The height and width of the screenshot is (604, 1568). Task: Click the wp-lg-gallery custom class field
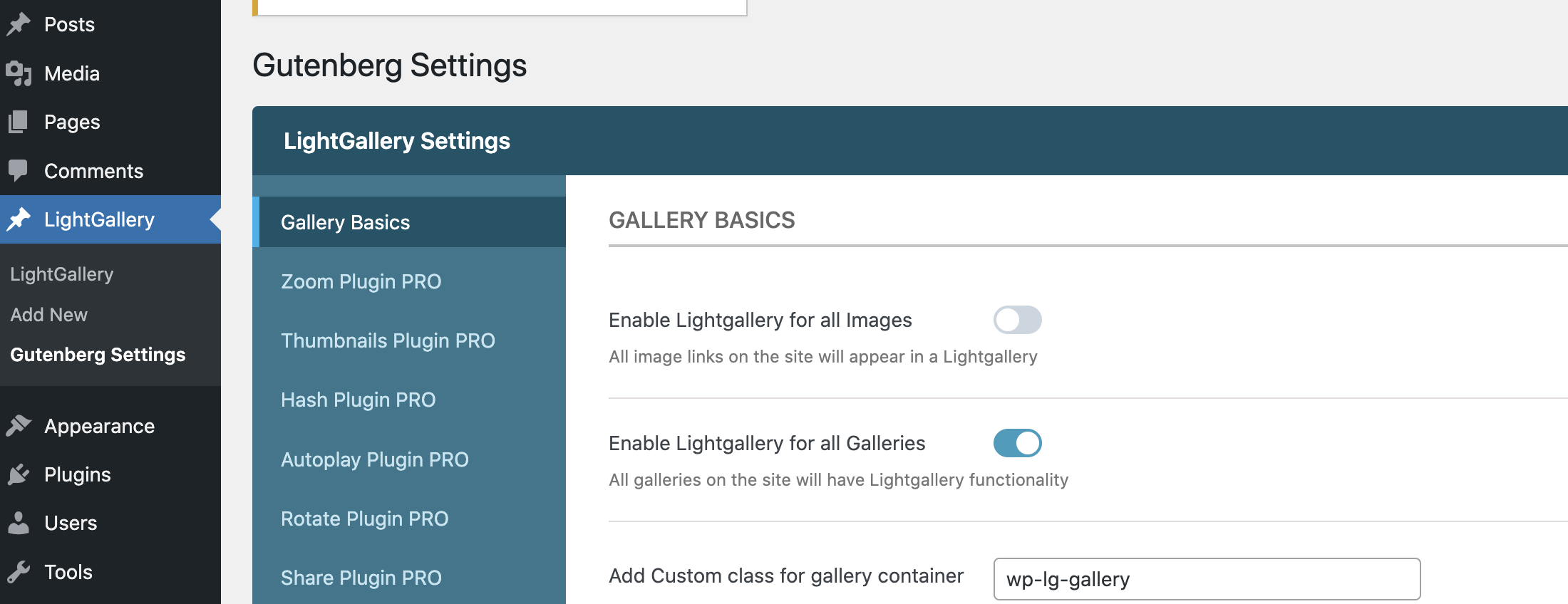coord(1207,579)
